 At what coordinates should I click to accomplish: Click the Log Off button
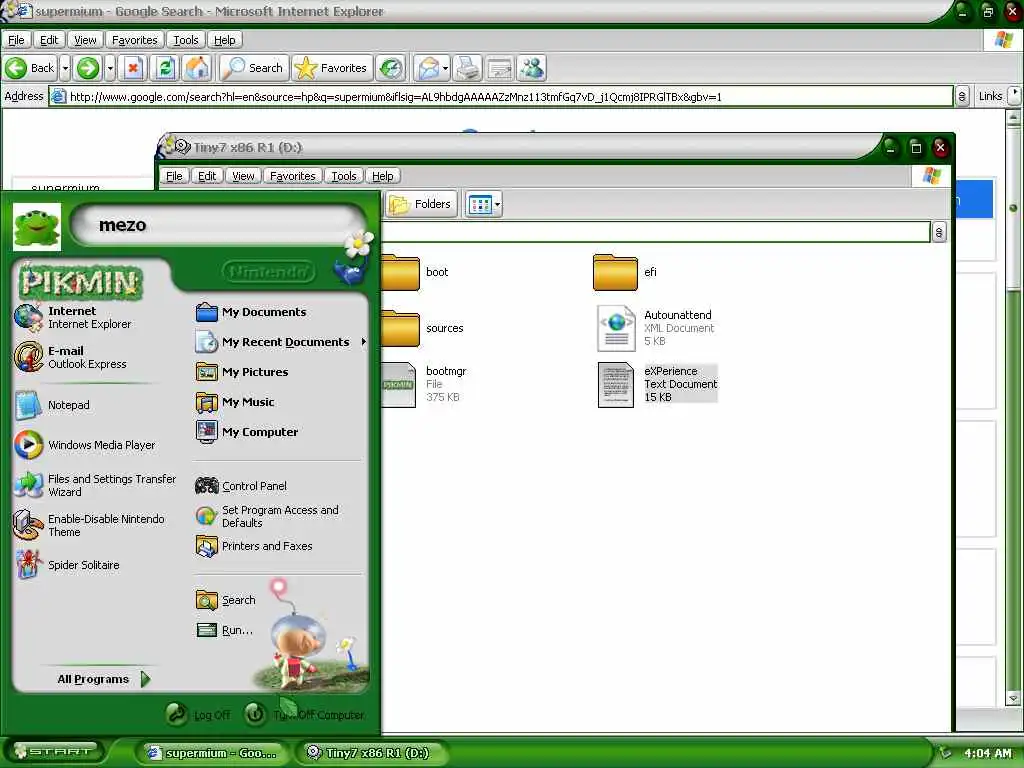pyautogui.click(x=199, y=714)
